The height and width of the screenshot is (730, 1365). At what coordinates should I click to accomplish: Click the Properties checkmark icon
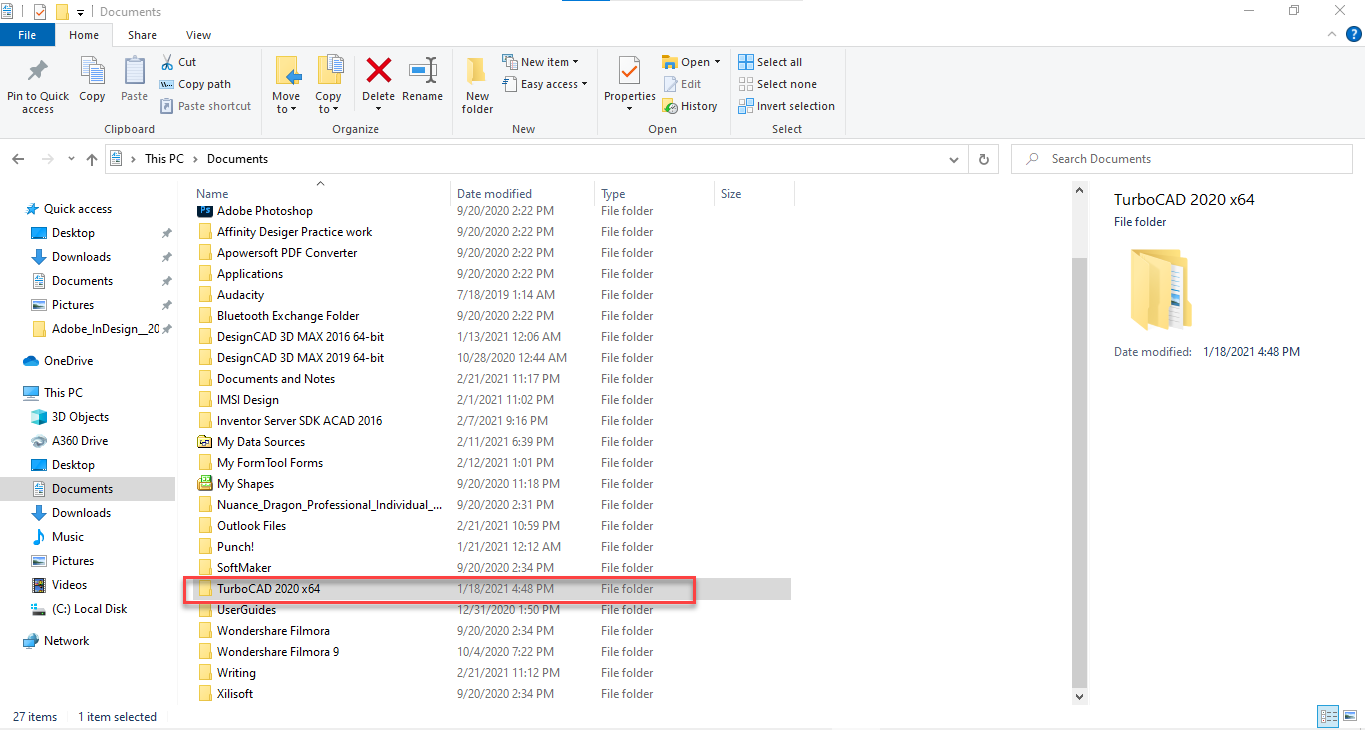pyautogui.click(x=629, y=71)
